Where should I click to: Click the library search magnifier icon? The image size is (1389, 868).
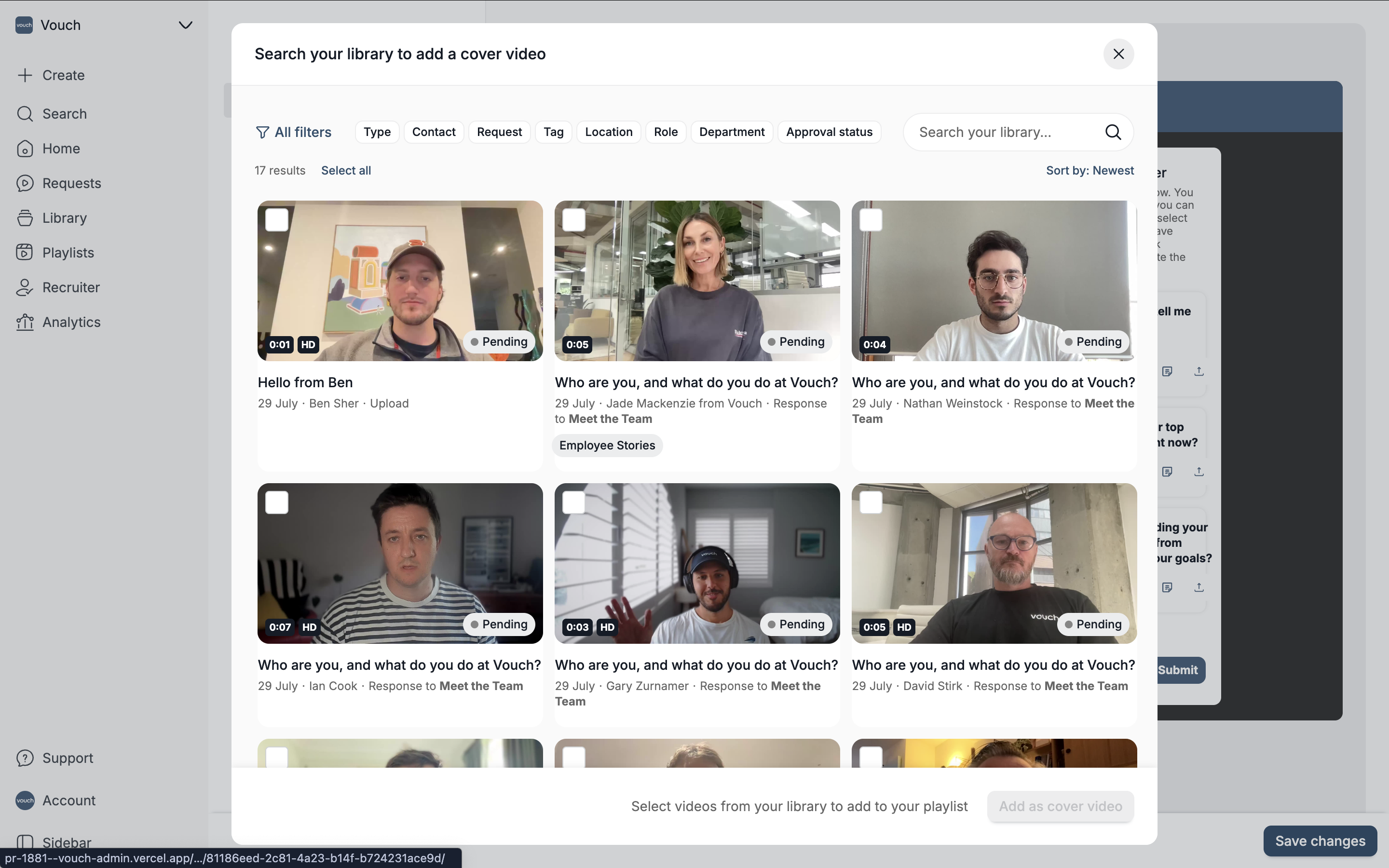pyautogui.click(x=1113, y=132)
